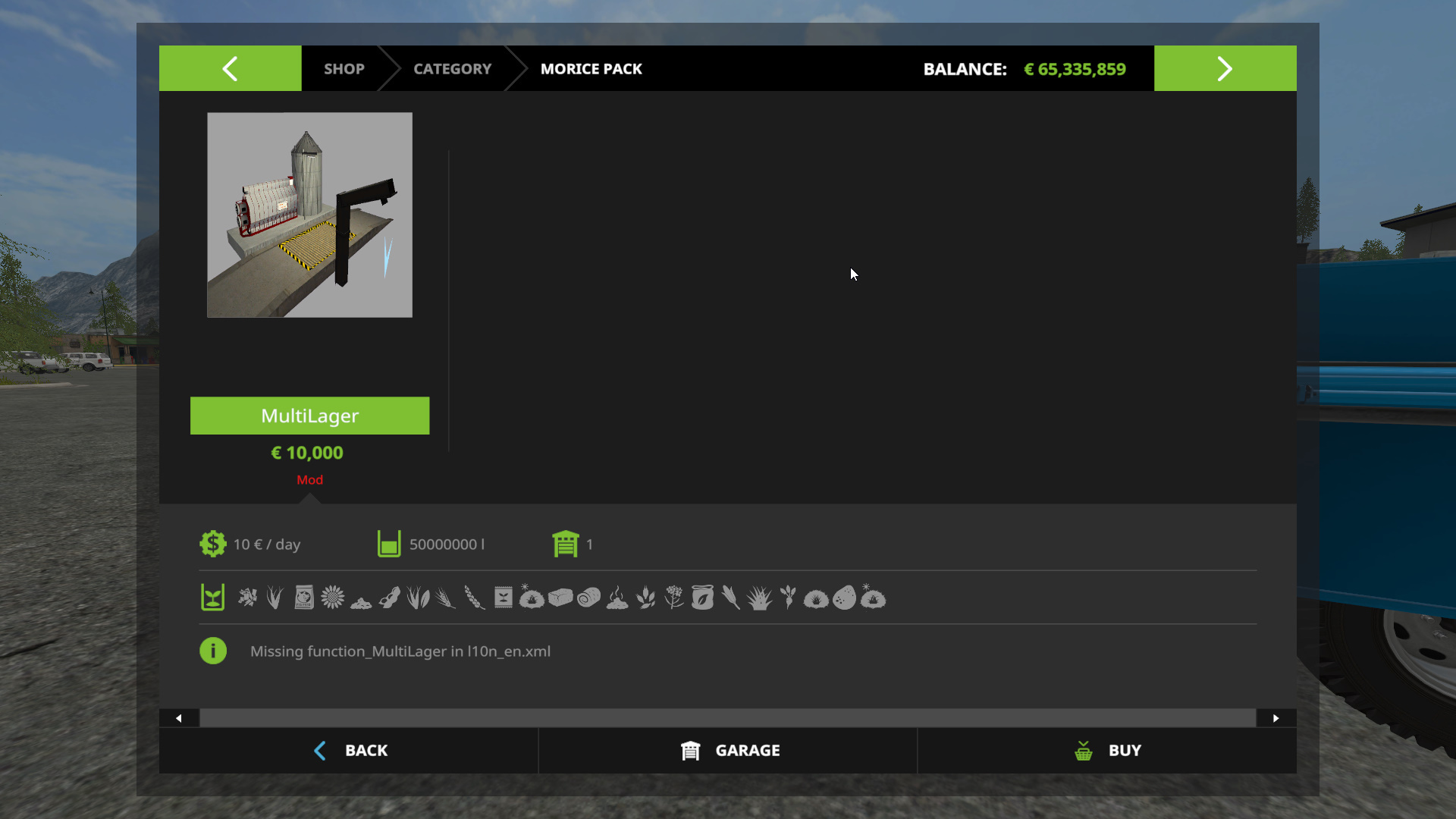
Task: Click the sugar beet icon
Action: [788, 598]
